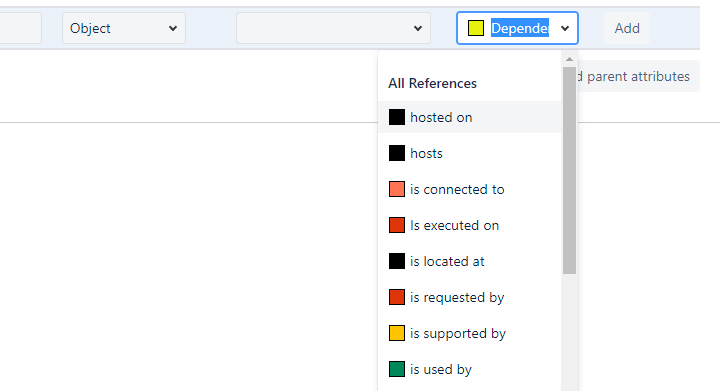The height and width of the screenshot is (391, 727).
Task: Click the parent attributes button
Action: click(638, 76)
